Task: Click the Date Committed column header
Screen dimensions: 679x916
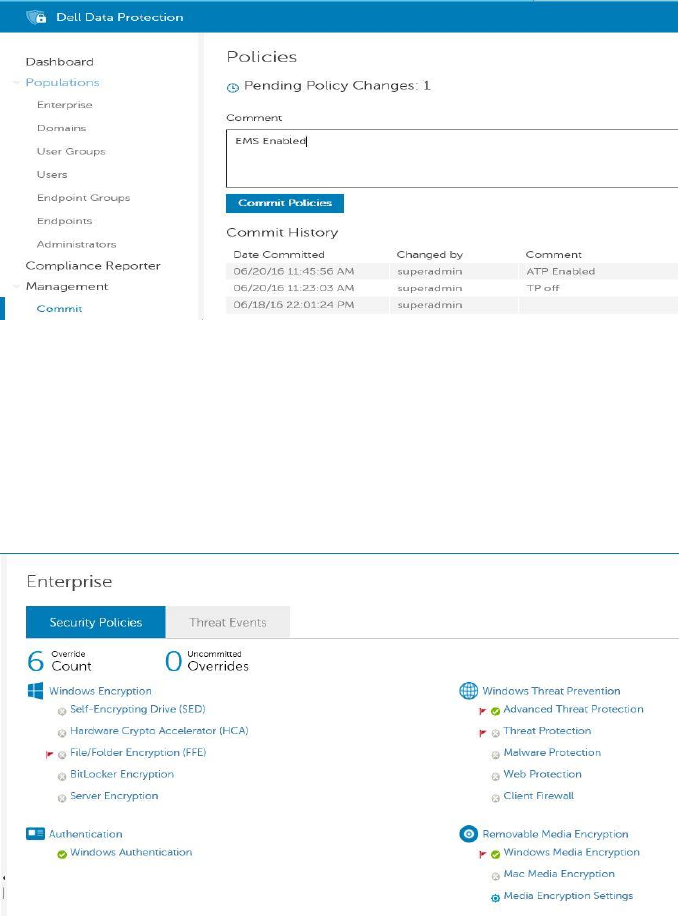Action: point(279,255)
